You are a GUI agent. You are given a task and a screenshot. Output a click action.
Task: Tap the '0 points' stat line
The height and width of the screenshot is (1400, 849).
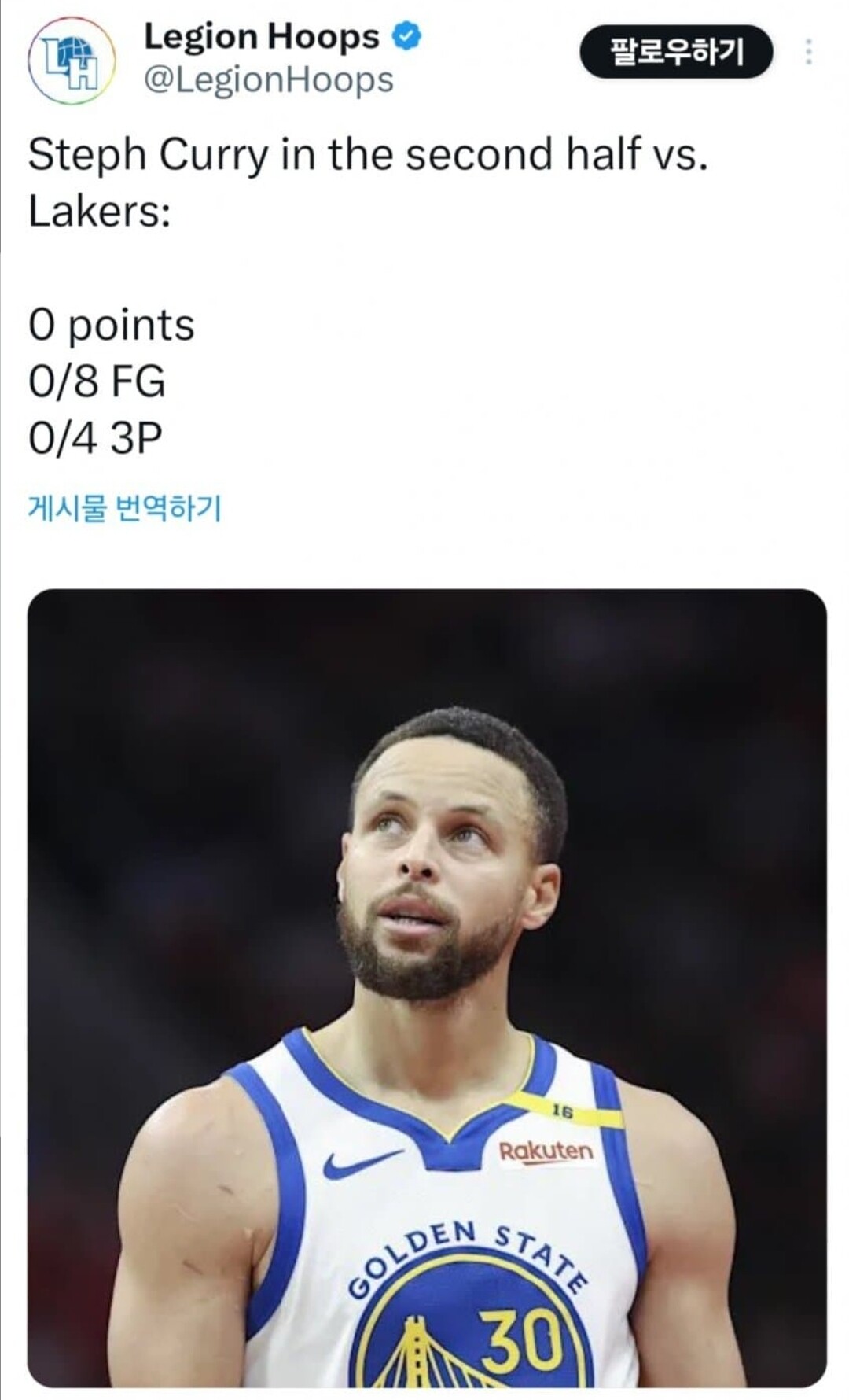pos(112,325)
